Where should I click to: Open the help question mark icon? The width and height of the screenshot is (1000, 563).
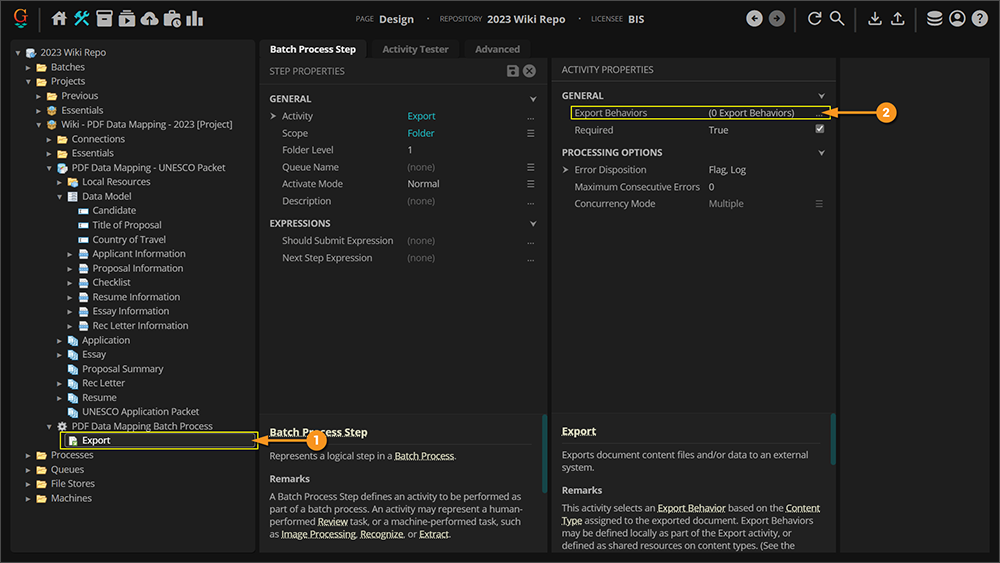point(979,19)
